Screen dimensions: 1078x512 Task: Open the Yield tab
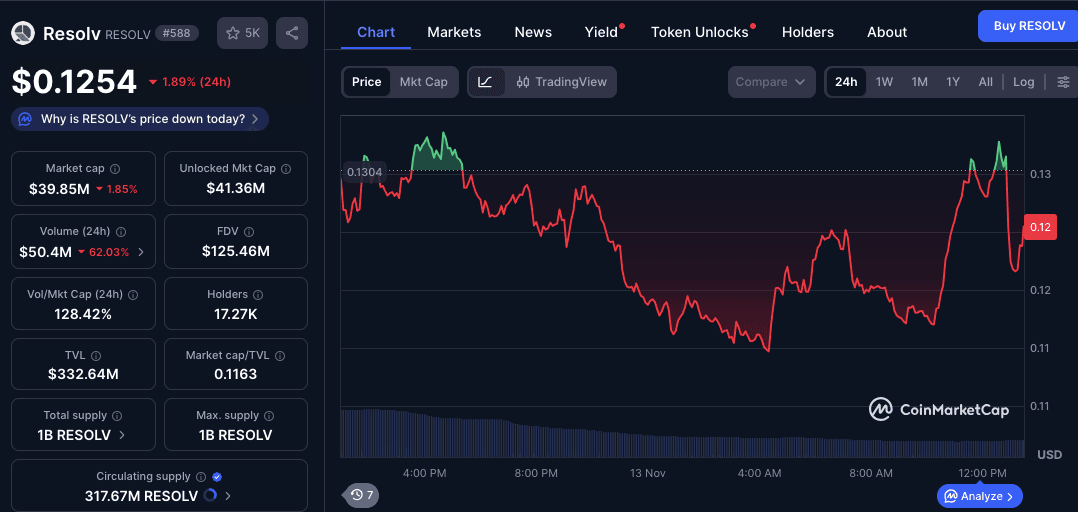point(602,32)
